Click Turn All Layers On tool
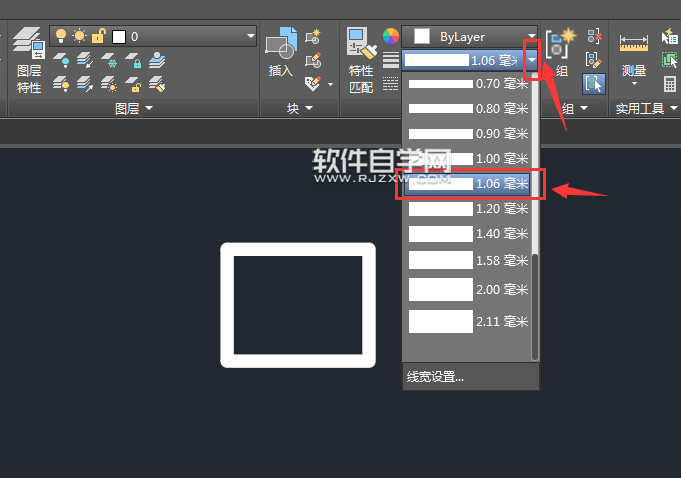681x478 pixels. tap(61, 84)
